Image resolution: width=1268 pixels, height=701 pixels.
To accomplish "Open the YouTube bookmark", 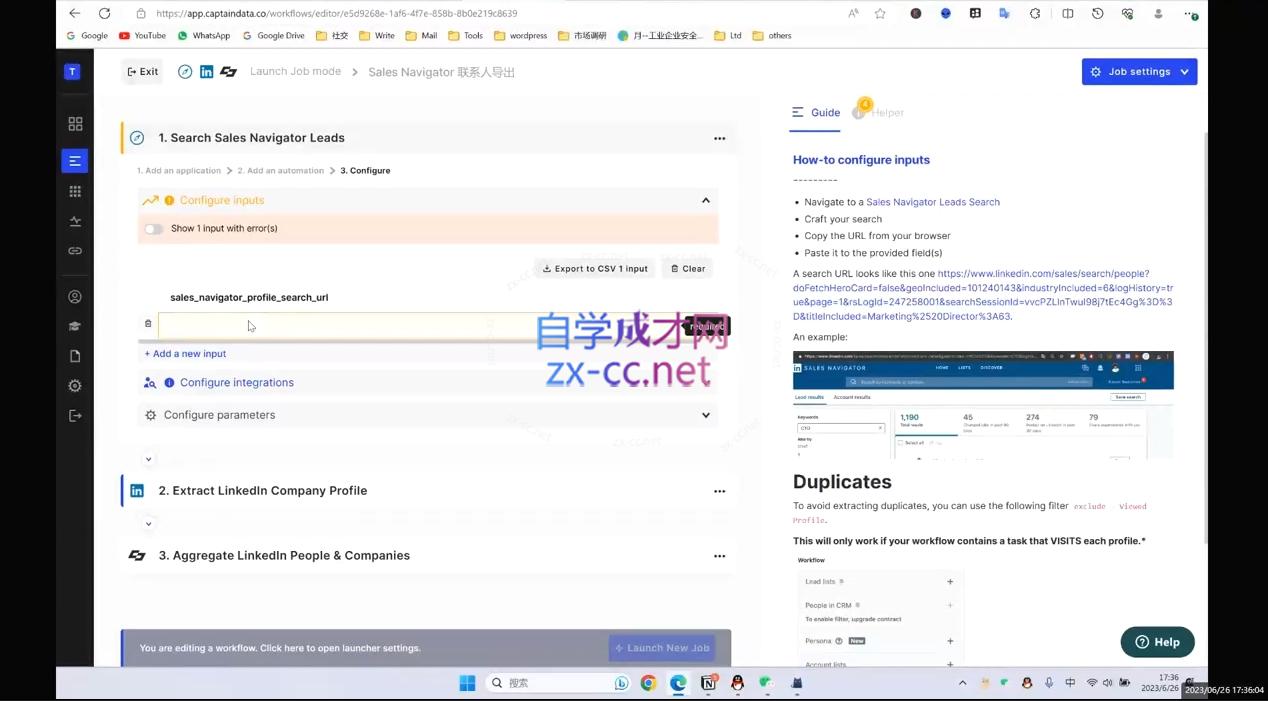I will (x=142, y=36).
